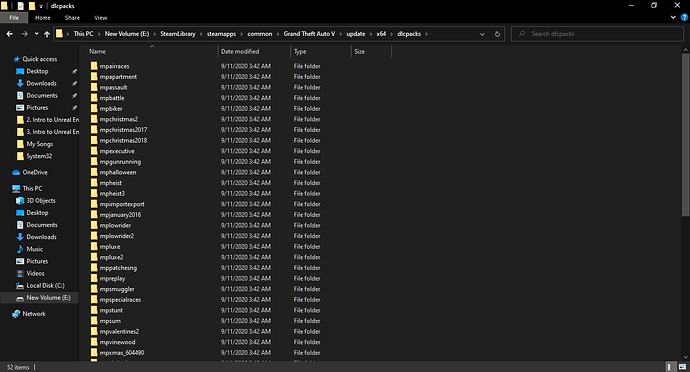The height and width of the screenshot is (372, 690).
Task: Navigate to common breadcrumb
Action: (260, 34)
